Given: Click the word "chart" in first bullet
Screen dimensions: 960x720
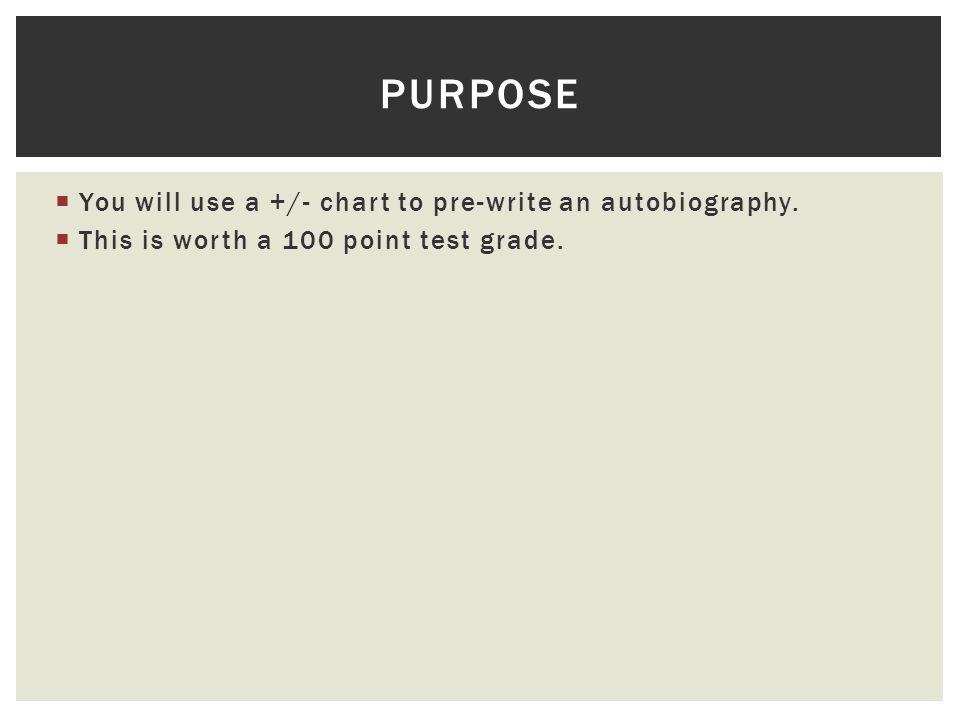Looking at the screenshot, I should (355, 203).
